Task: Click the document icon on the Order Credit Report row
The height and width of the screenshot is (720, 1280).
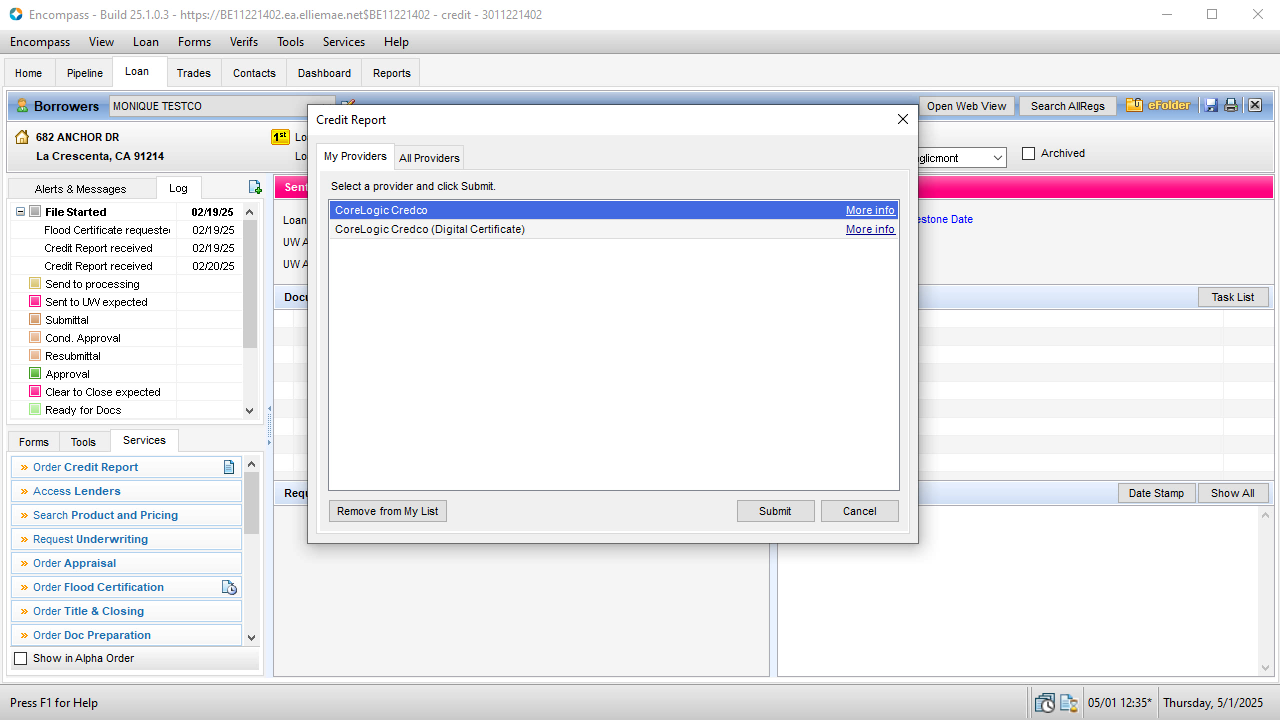Action: point(229,467)
